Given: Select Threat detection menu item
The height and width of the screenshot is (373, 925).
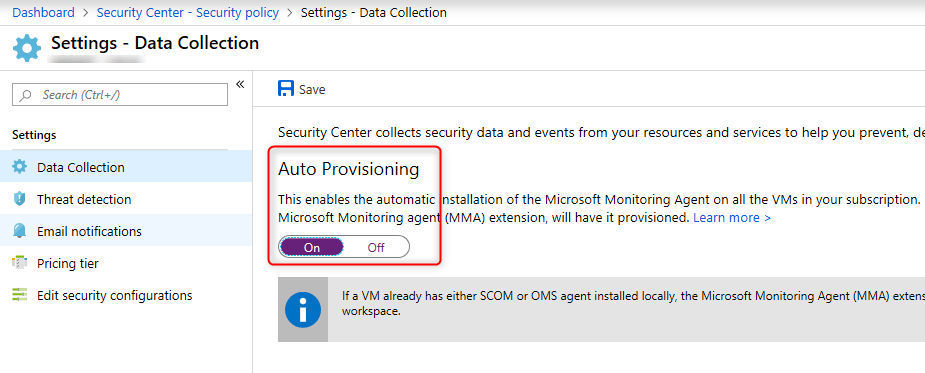Looking at the screenshot, I should [x=126, y=199].
